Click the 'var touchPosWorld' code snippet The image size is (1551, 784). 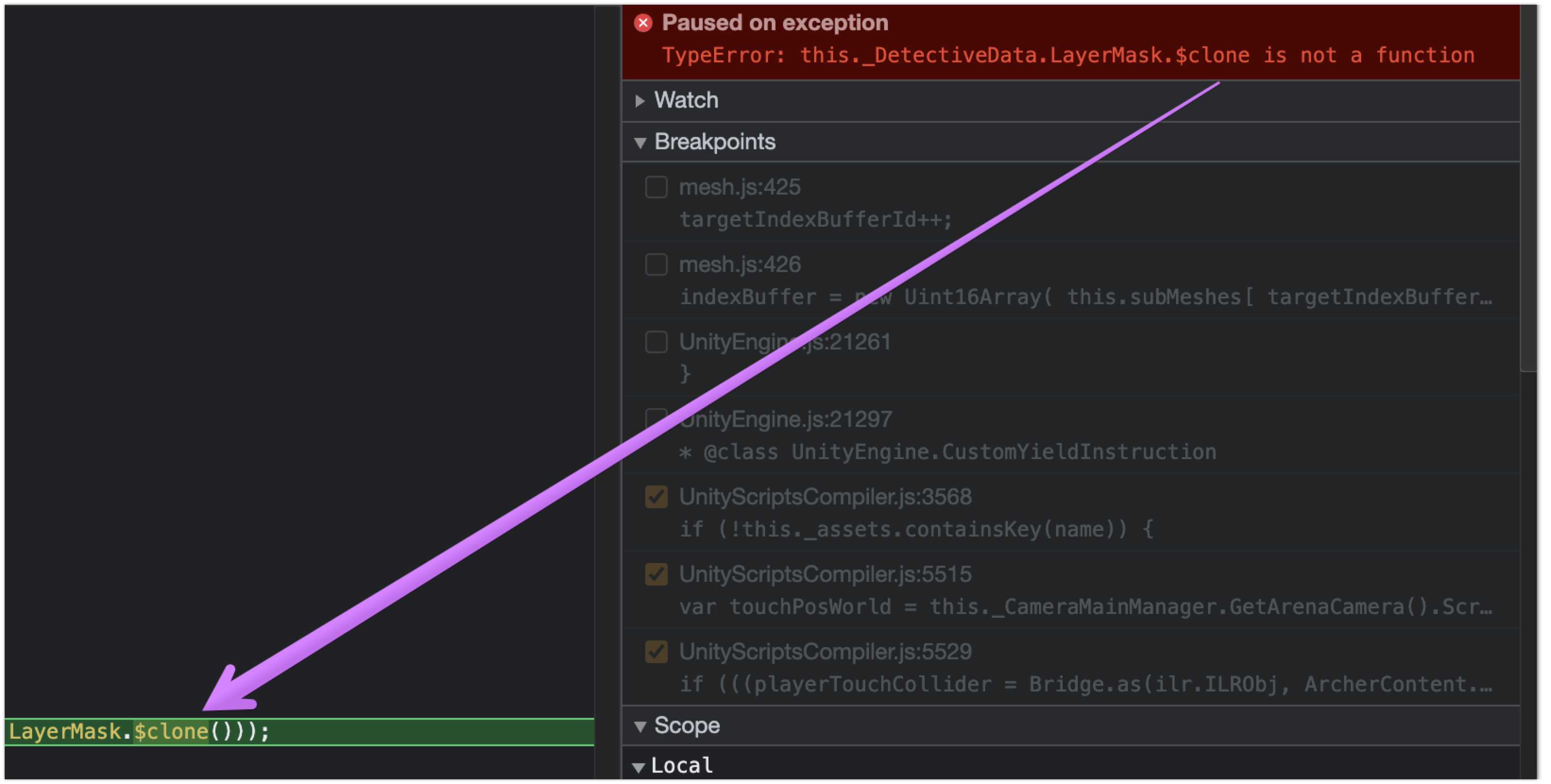[x=1086, y=607]
